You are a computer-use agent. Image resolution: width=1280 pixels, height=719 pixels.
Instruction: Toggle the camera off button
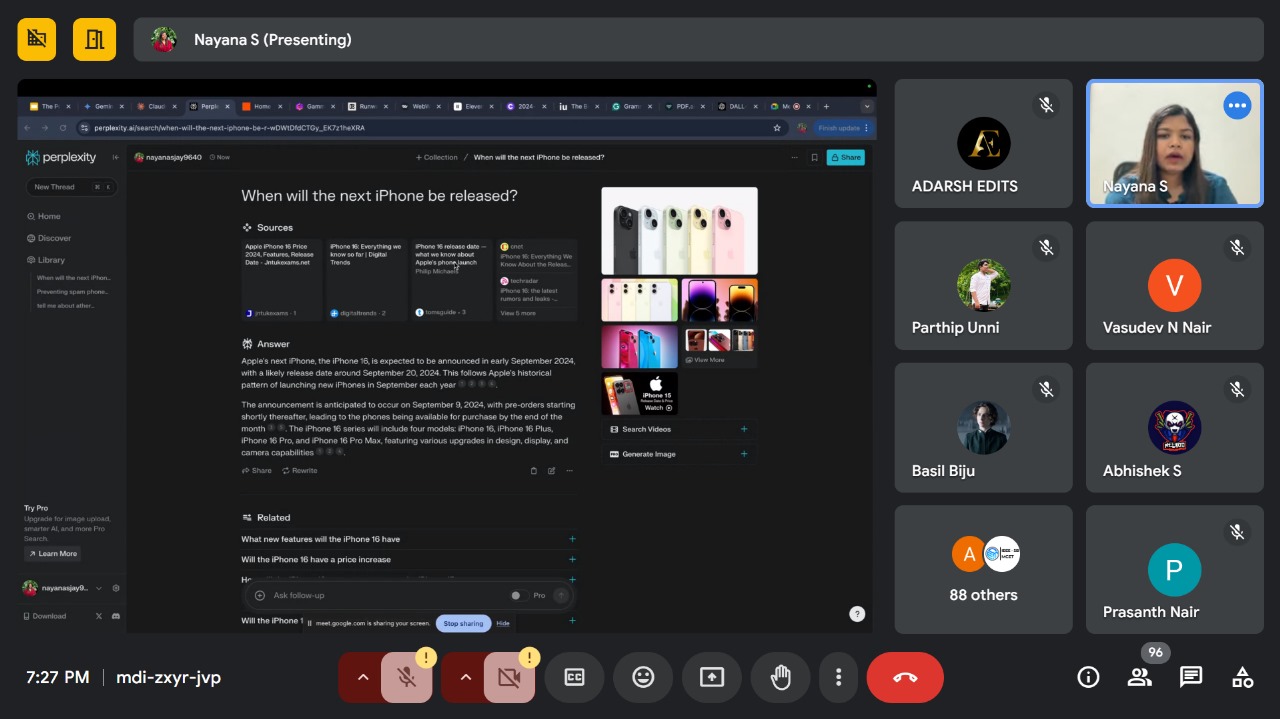click(x=509, y=677)
